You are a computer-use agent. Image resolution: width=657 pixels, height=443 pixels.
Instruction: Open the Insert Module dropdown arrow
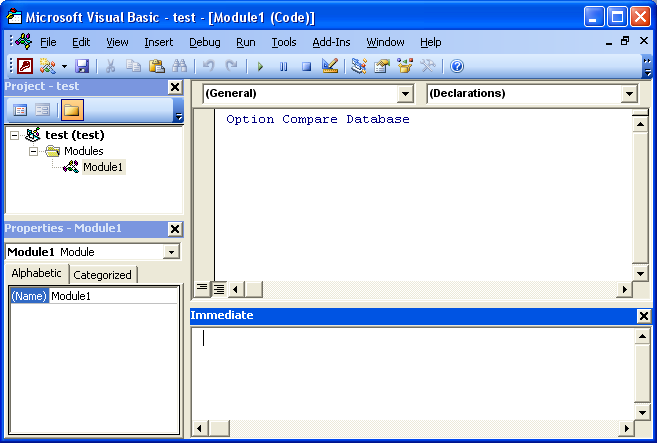click(x=64, y=66)
